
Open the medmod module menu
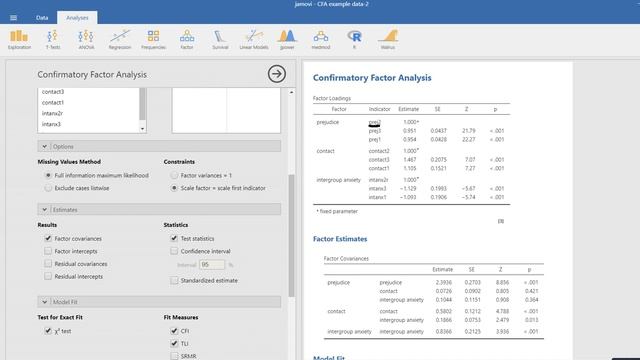(321, 40)
